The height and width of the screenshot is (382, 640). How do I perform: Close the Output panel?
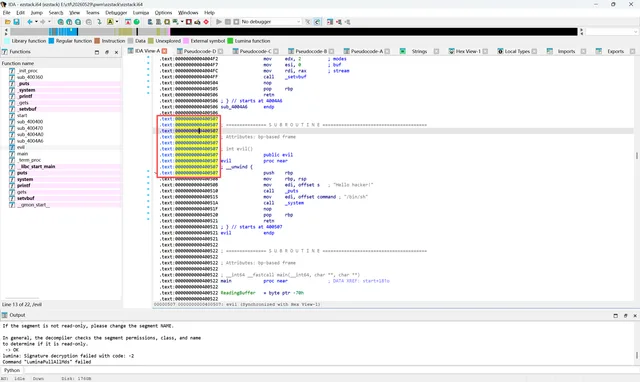click(635, 315)
